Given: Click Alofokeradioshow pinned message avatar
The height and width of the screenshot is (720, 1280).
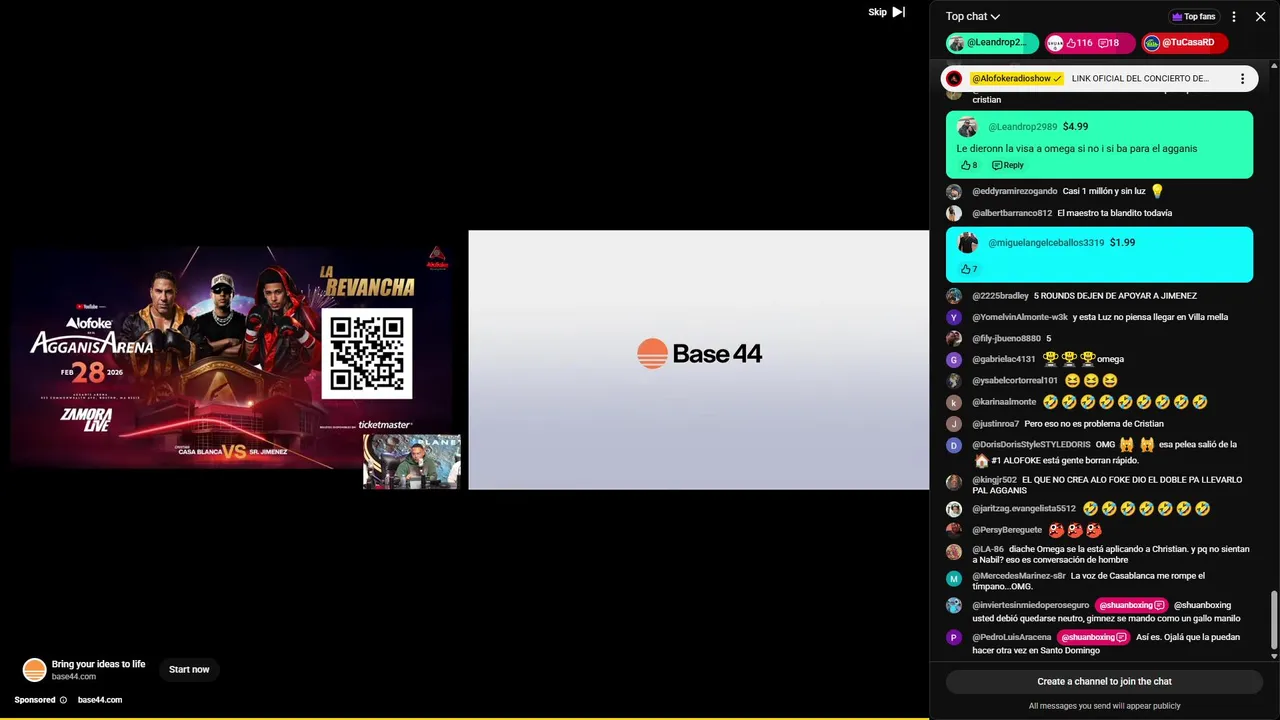Looking at the screenshot, I should point(954,78).
